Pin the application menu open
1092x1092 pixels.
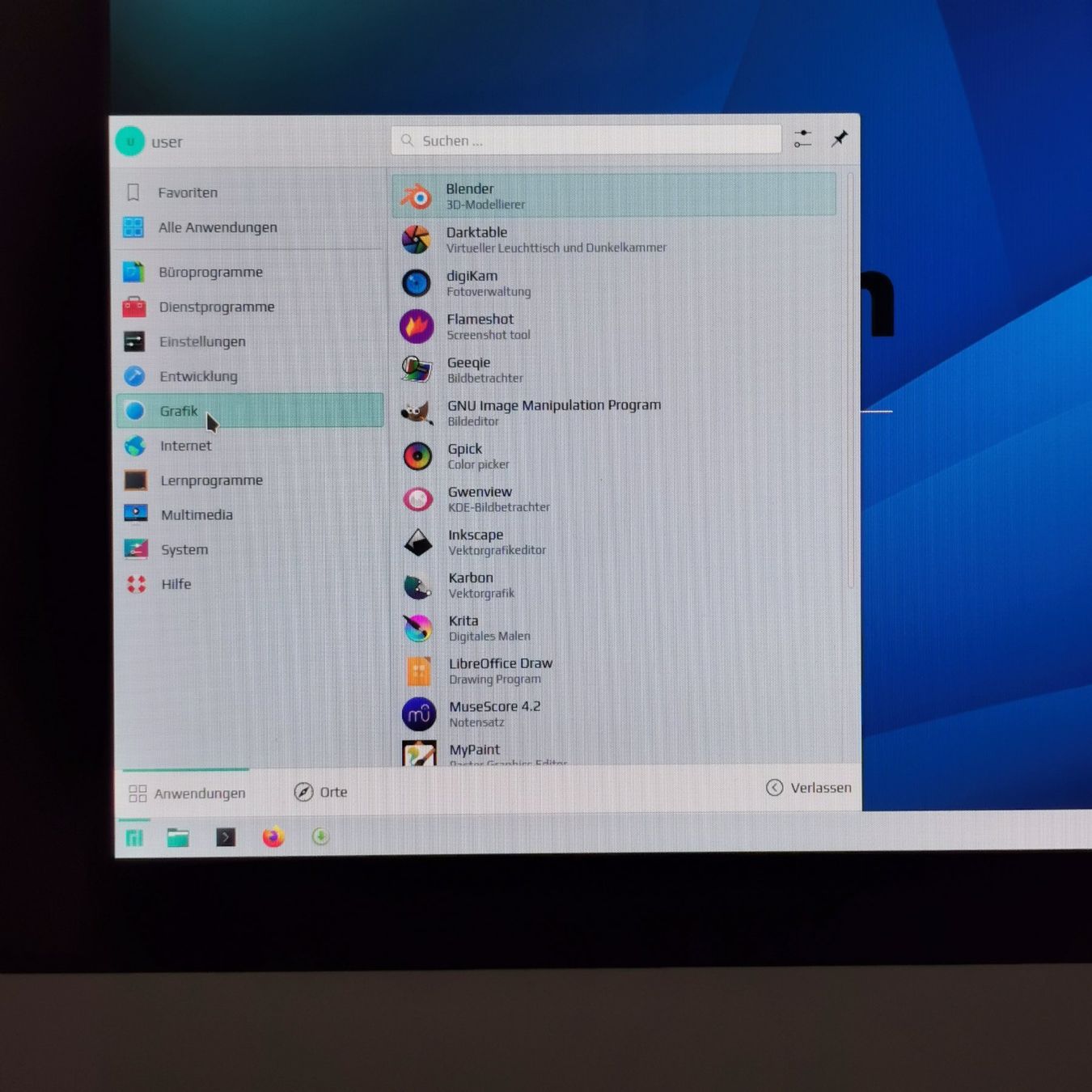tap(840, 138)
